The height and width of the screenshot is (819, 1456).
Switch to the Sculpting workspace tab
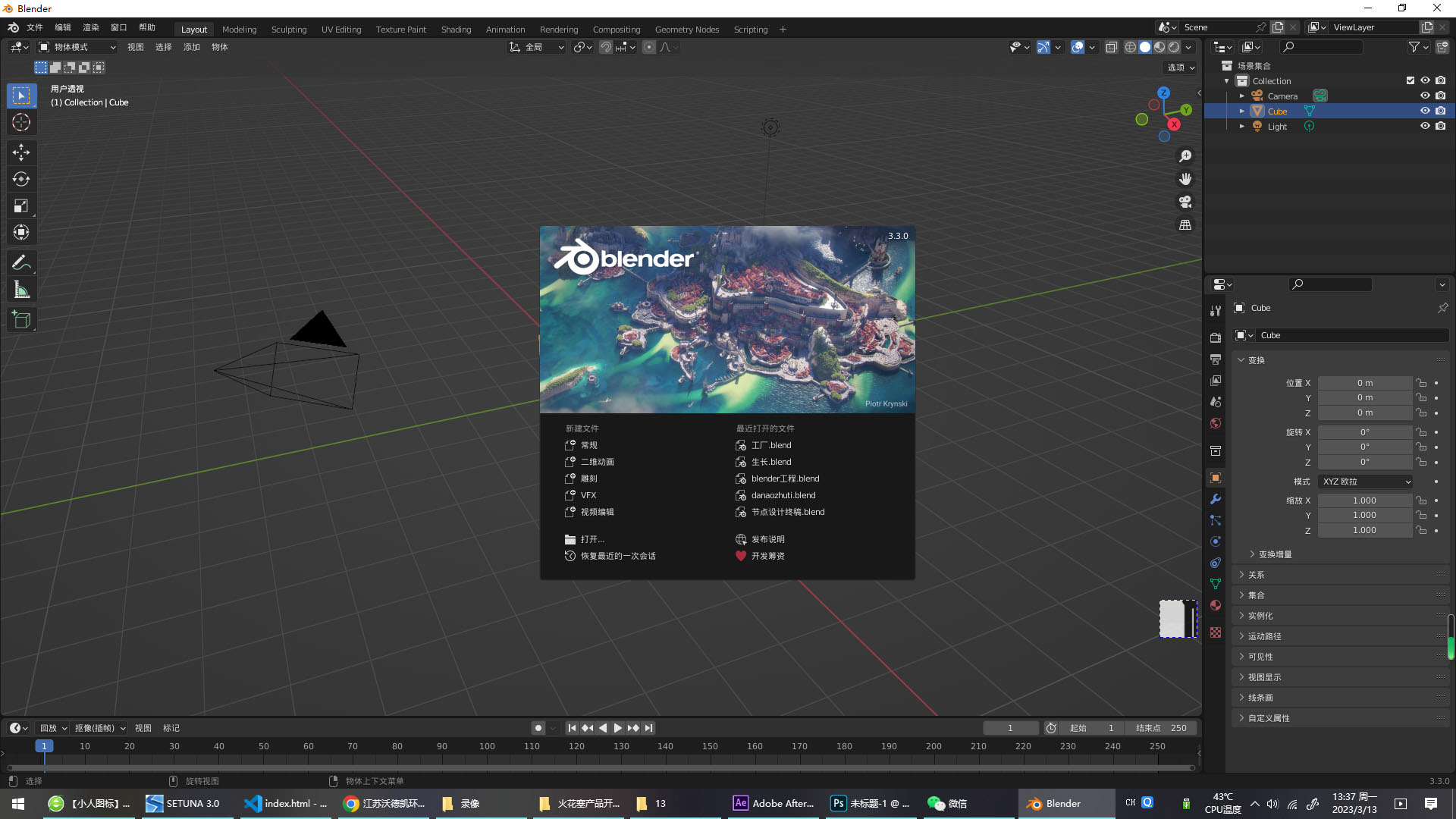(289, 30)
